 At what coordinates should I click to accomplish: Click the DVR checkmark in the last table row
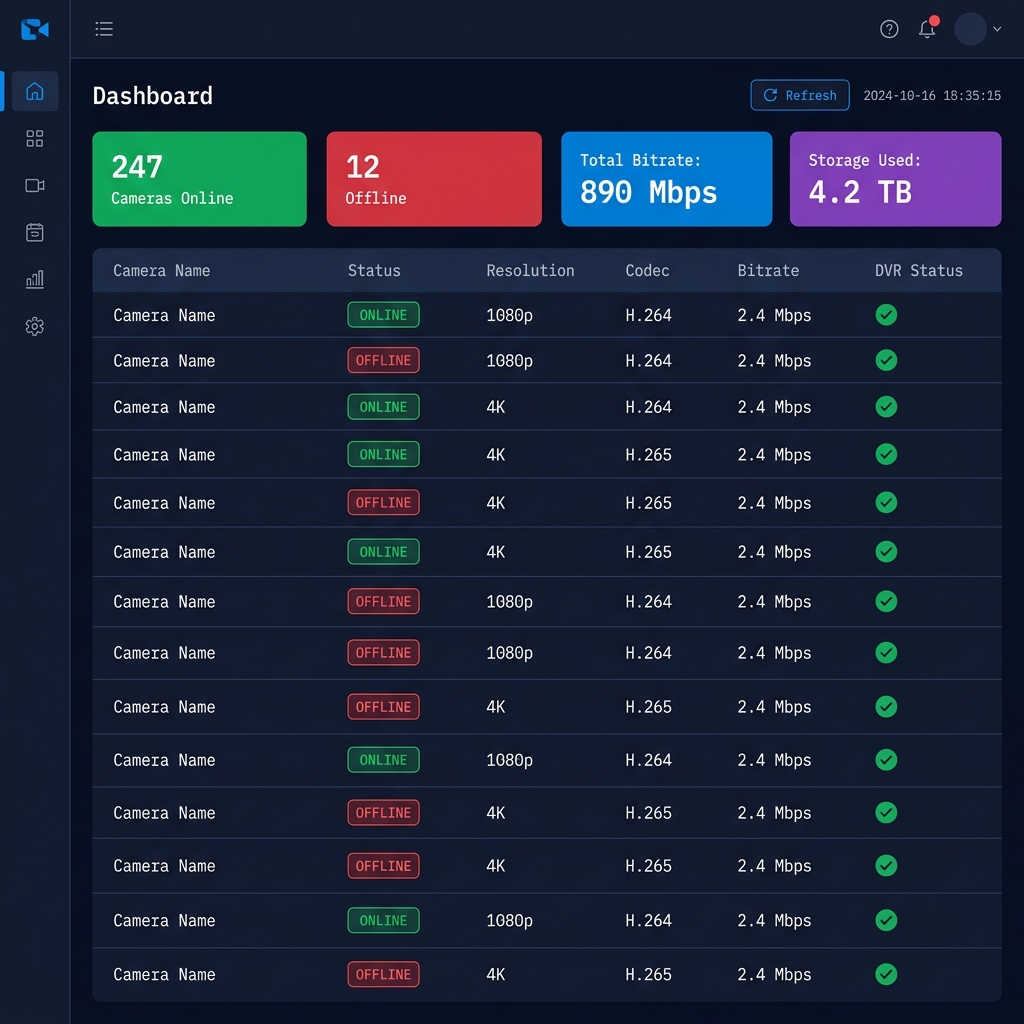click(x=886, y=974)
